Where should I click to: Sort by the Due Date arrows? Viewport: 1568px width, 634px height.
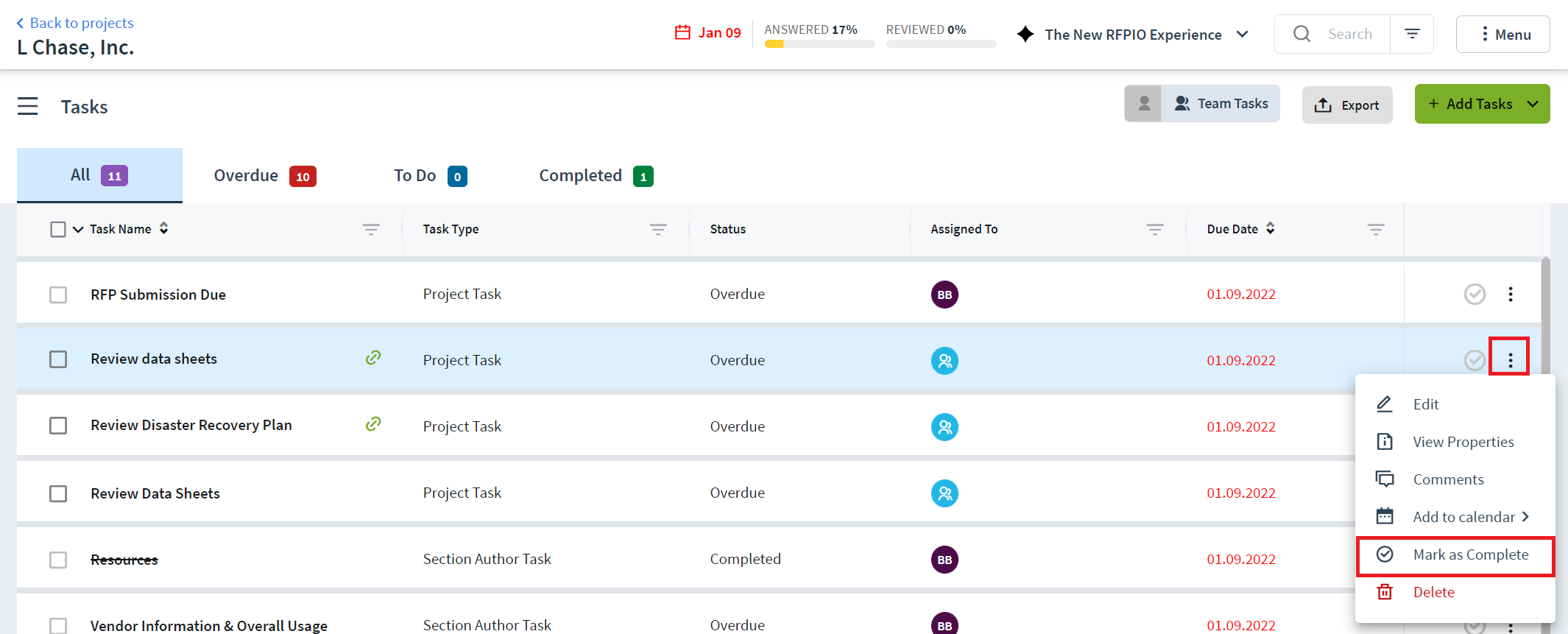click(1271, 228)
